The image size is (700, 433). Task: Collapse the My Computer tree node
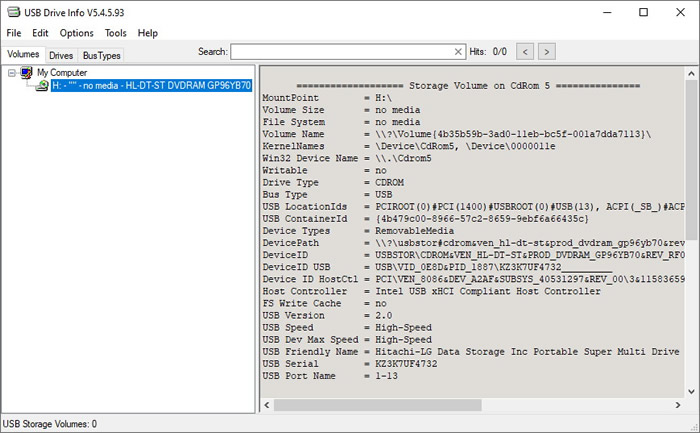[12, 73]
